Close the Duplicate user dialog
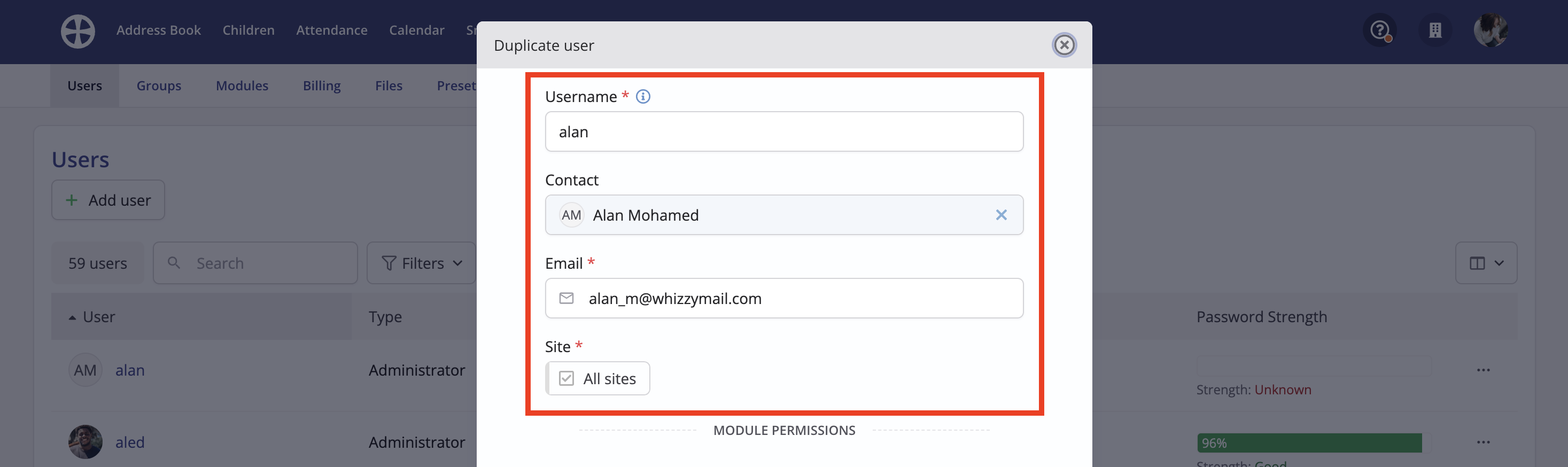The height and width of the screenshot is (467, 1568). click(1064, 45)
